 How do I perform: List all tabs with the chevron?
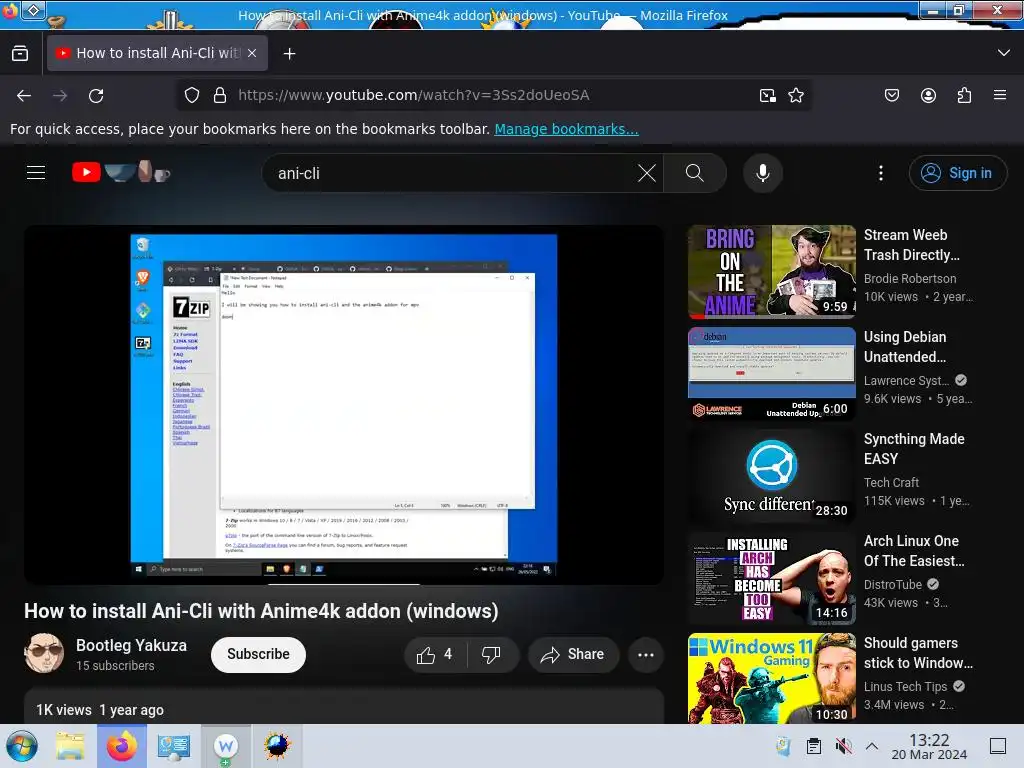coord(1004,53)
